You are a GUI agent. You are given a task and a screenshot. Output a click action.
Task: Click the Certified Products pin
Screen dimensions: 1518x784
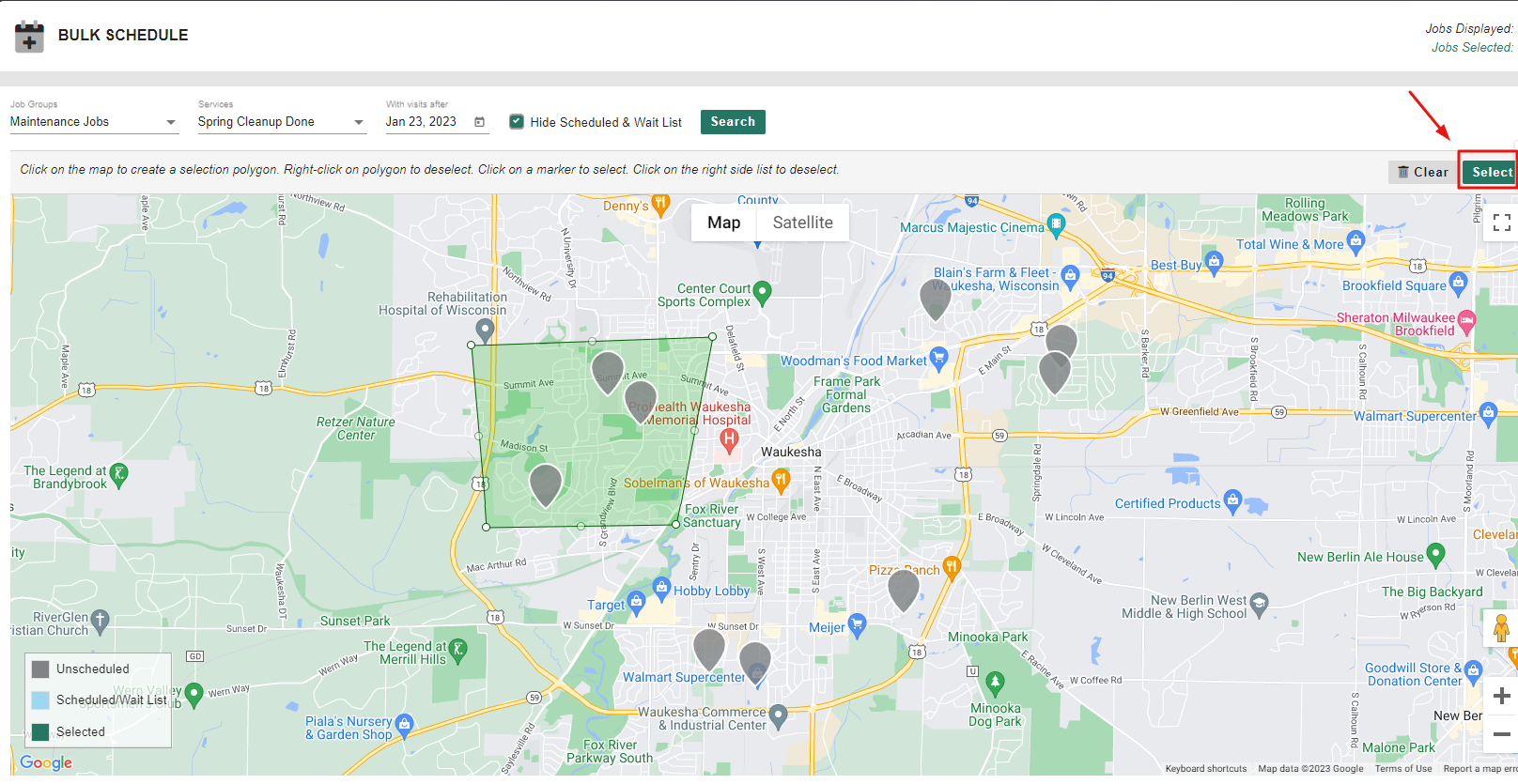pos(1233,500)
